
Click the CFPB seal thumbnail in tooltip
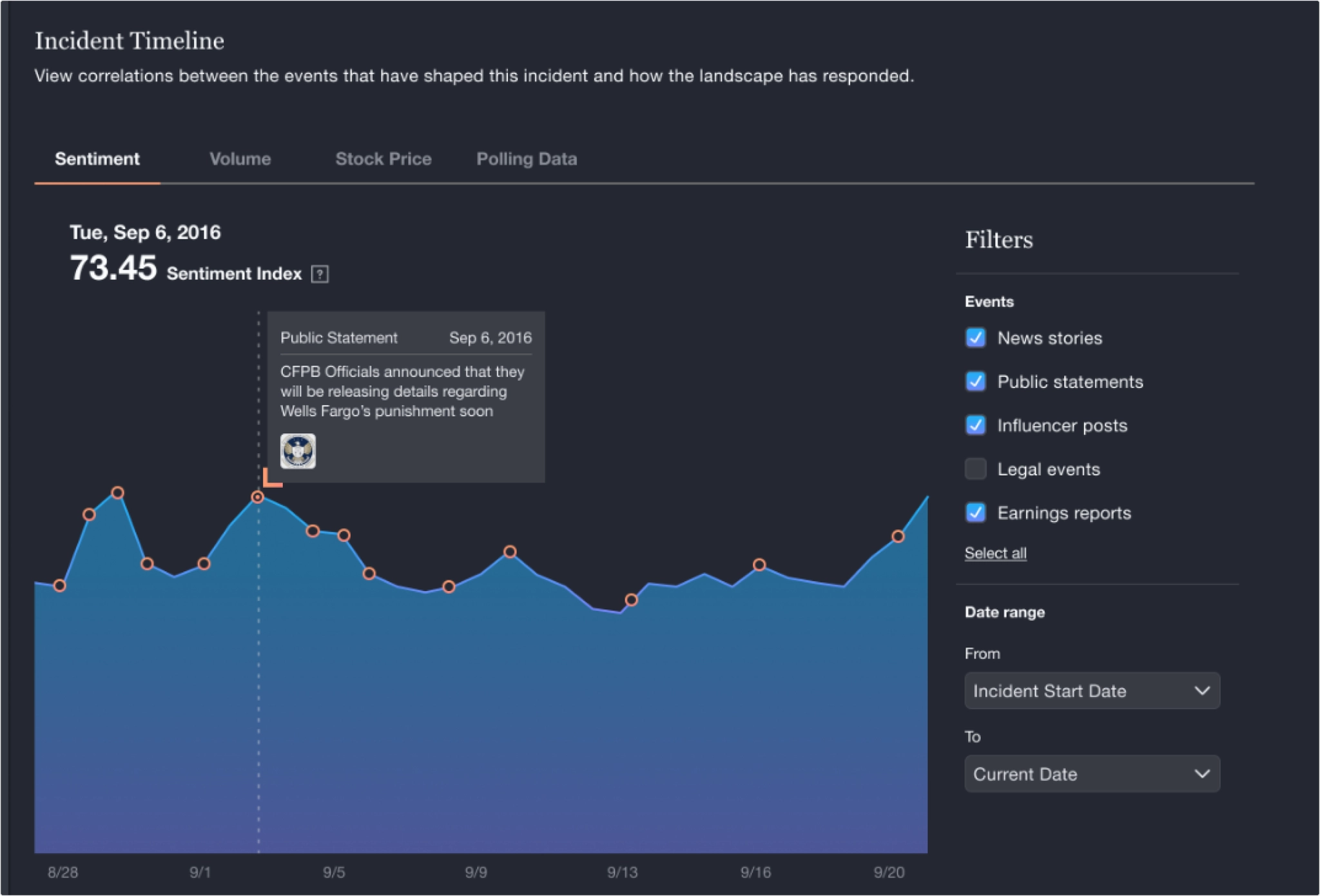coord(298,451)
